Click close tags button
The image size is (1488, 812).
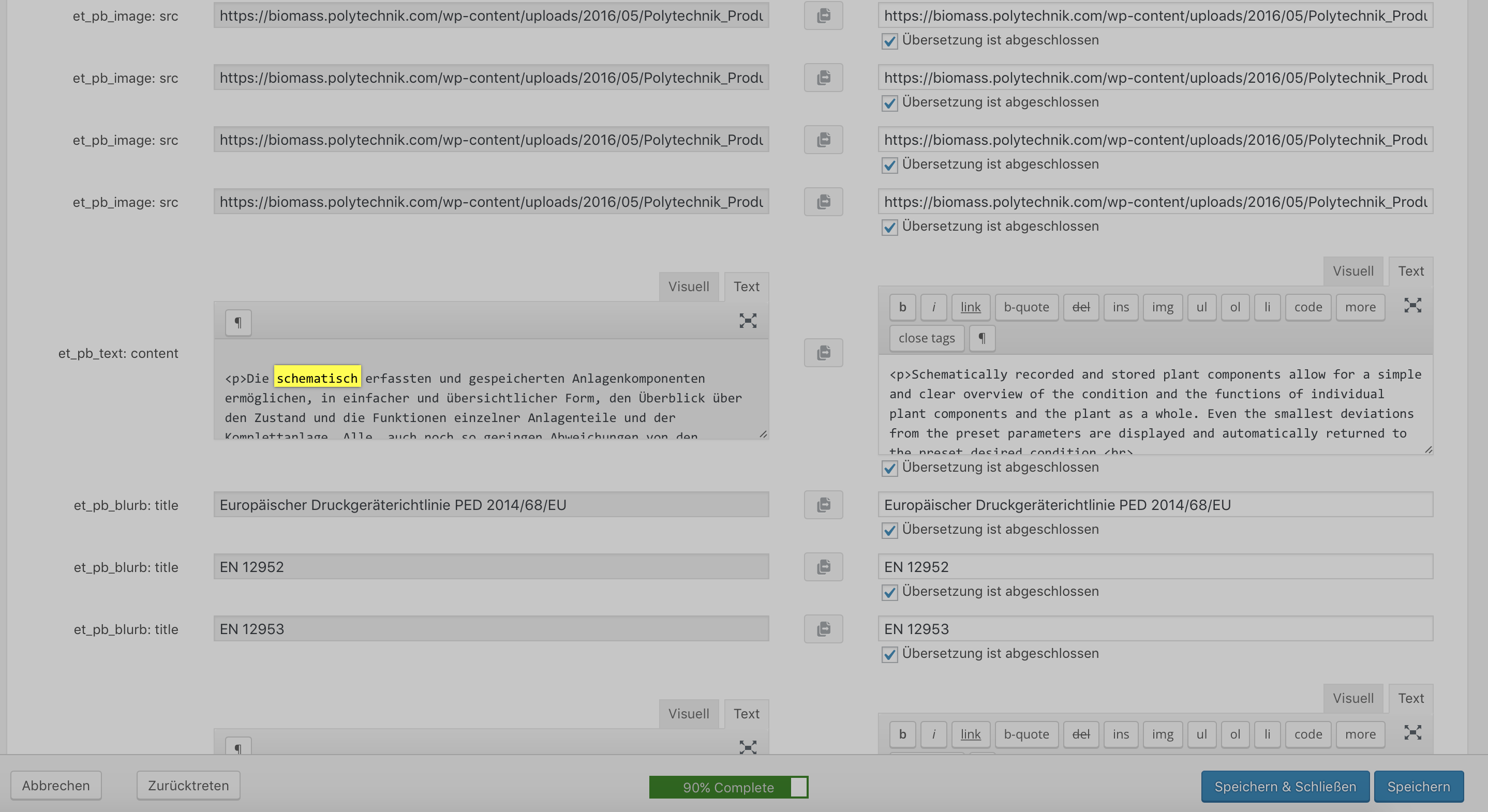click(x=927, y=338)
